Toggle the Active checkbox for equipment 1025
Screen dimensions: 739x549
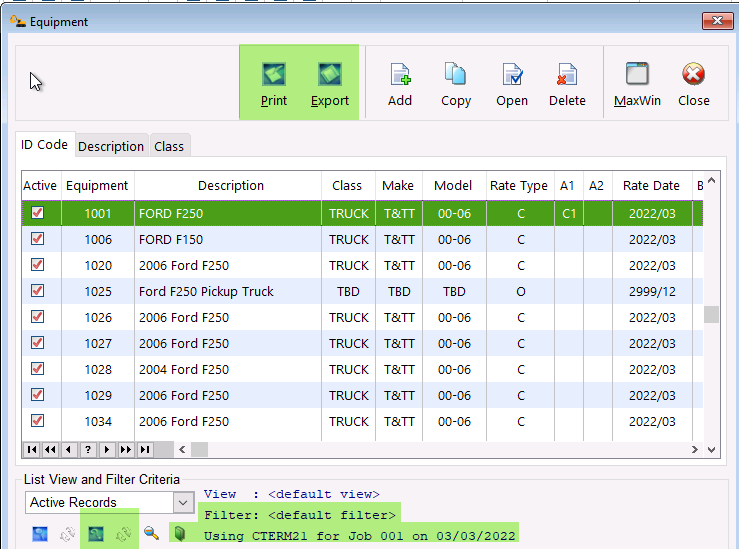(38, 291)
